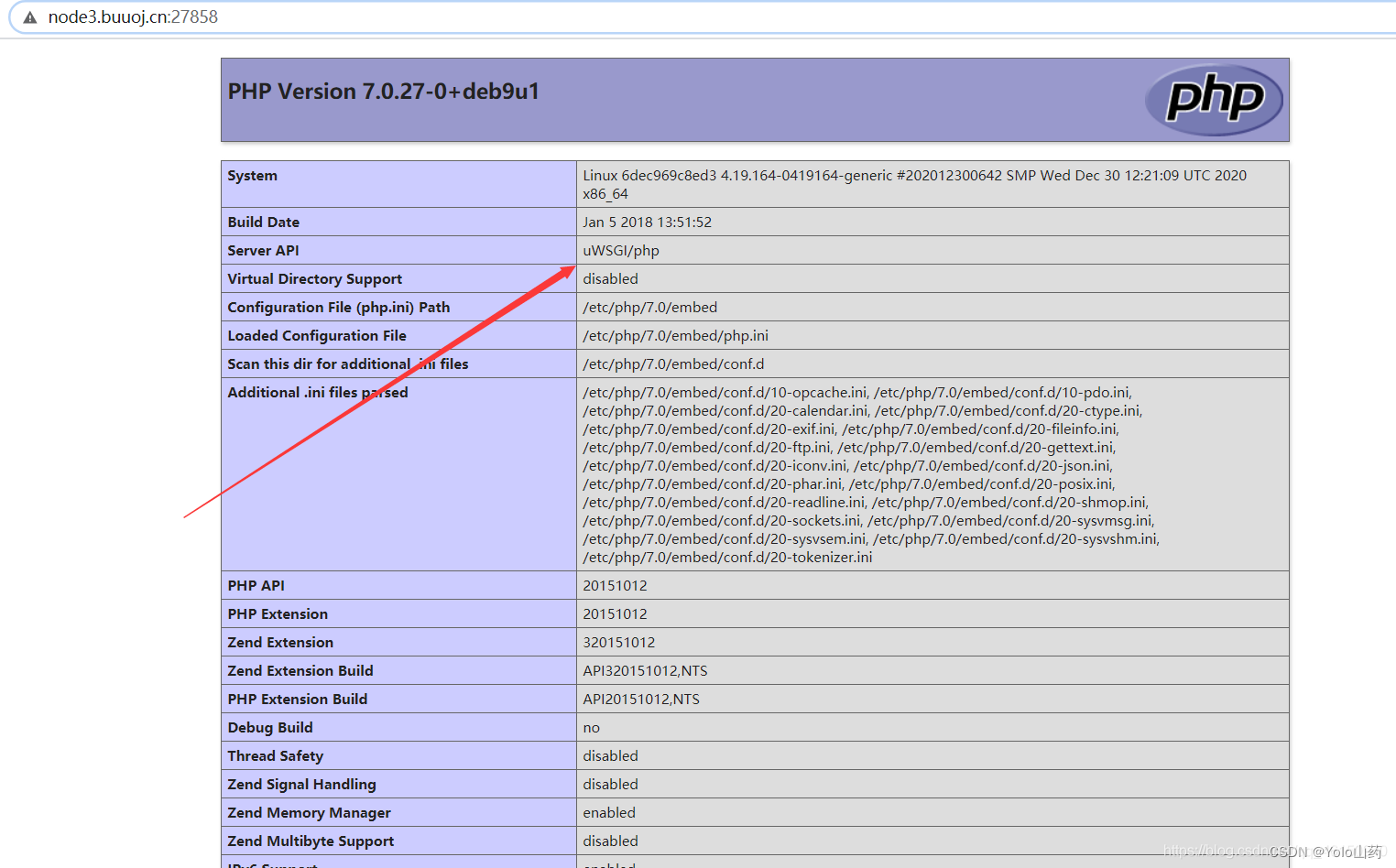
Task: Click the Debug Build label
Action: tap(270, 728)
